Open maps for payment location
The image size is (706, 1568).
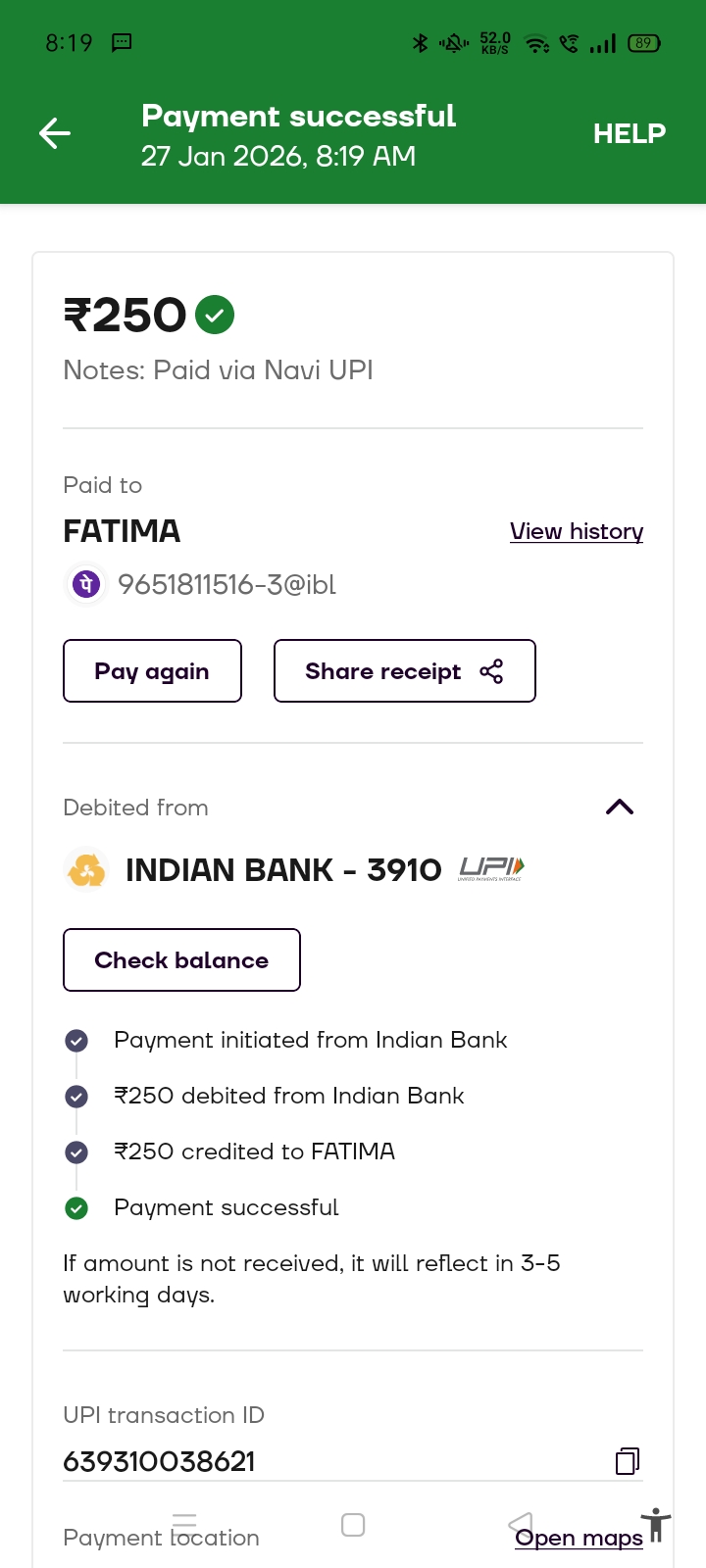tap(579, 1538)
